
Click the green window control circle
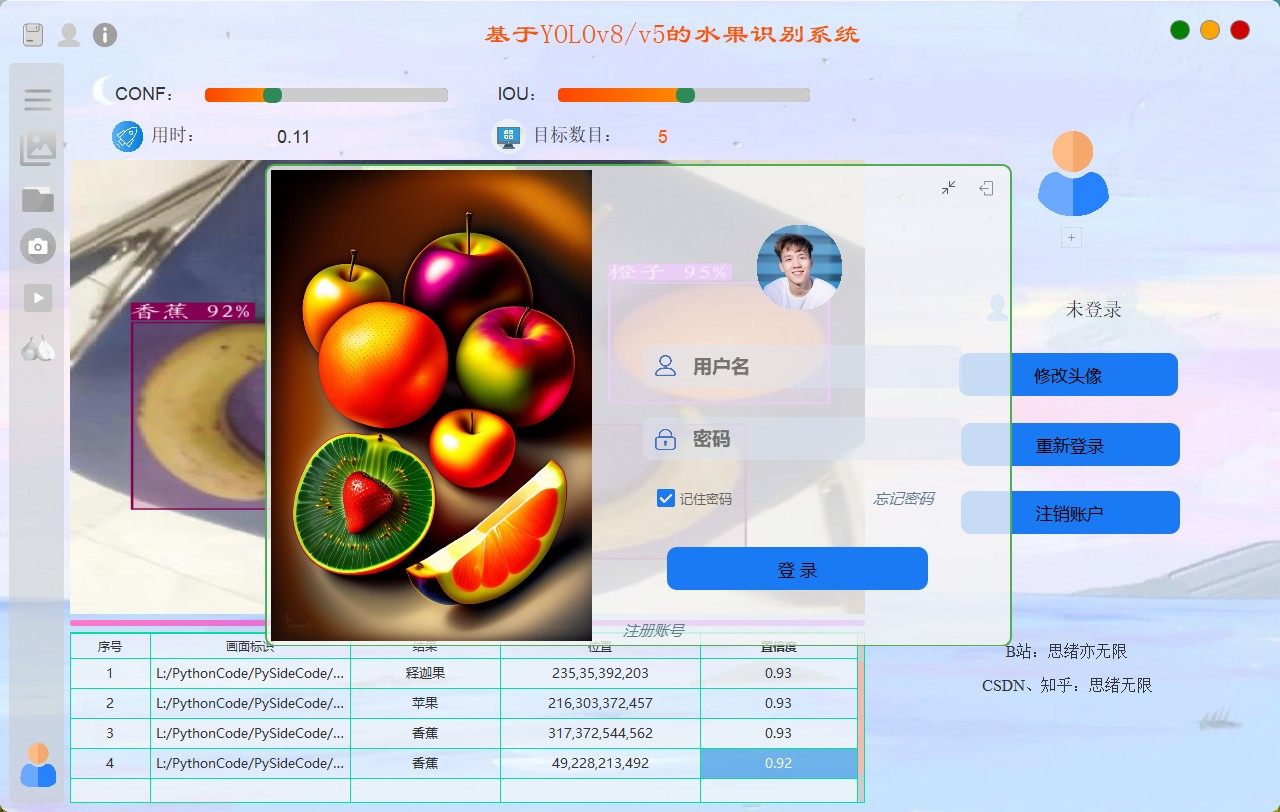[1180, 30]
